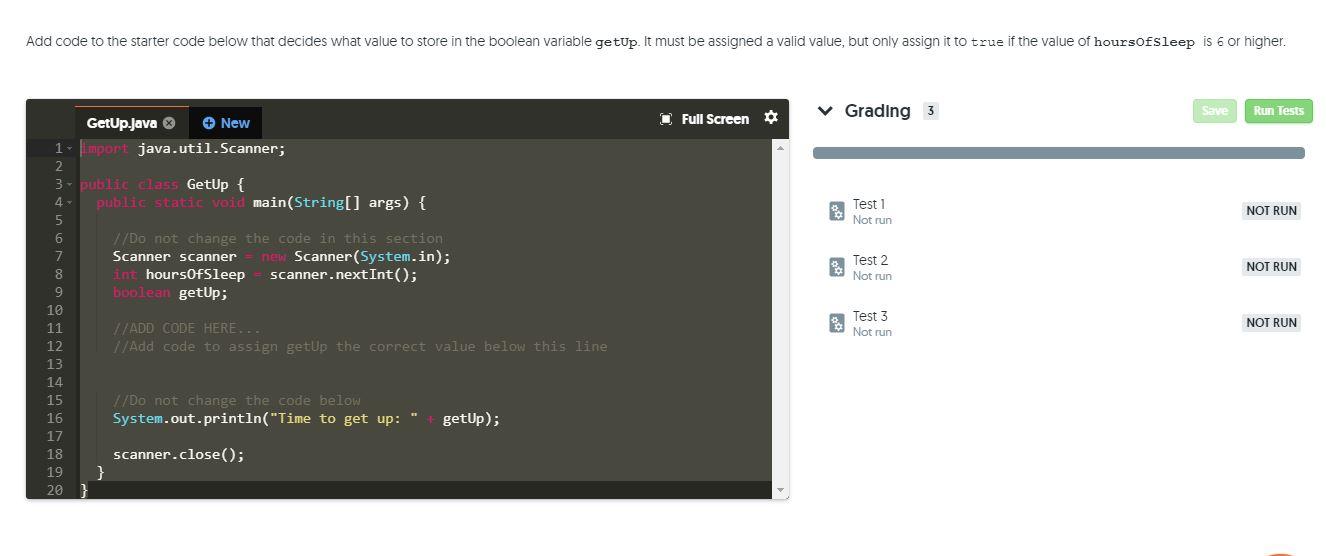This screenshot has width=1326, height=556.
Task: Click the plus icon on New tab
Action: point(209,123)
